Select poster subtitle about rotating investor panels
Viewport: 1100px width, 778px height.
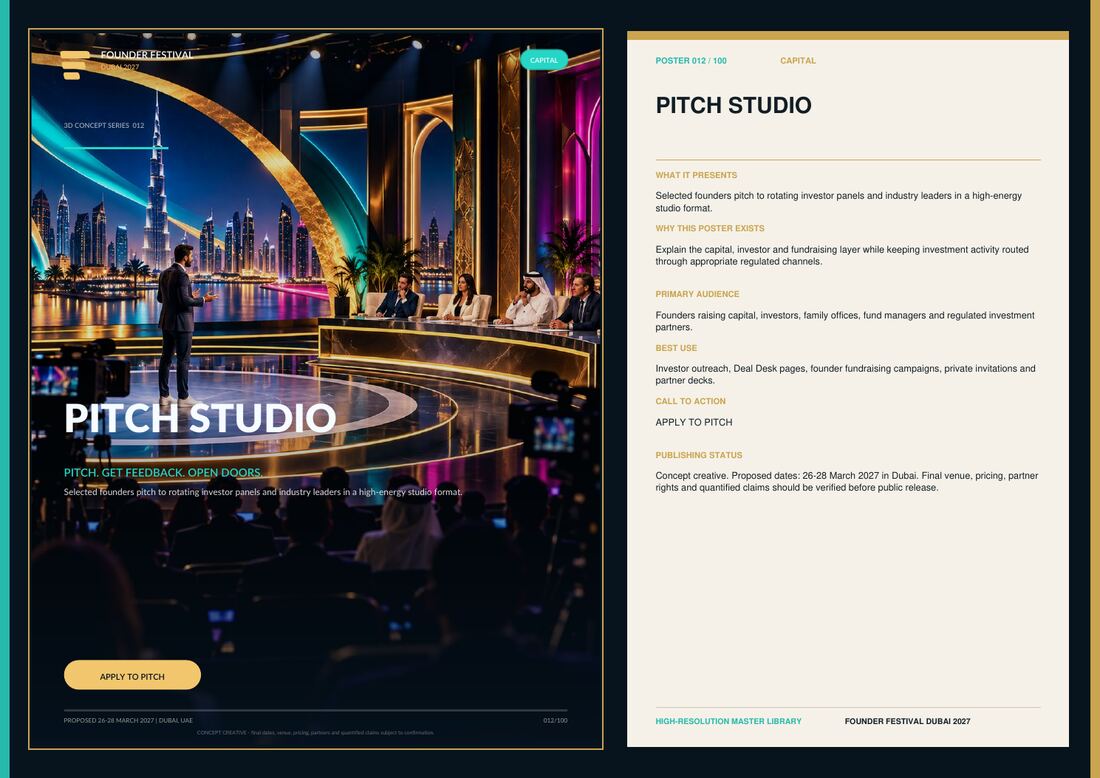(x=263, y=492)
